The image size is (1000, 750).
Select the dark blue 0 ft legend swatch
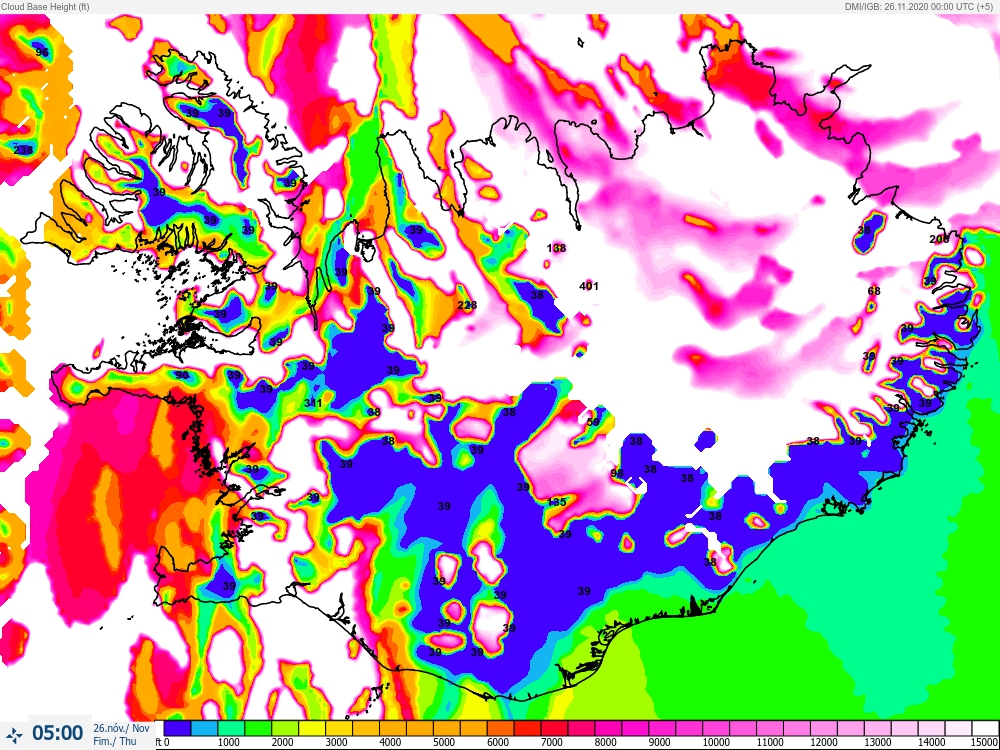177,728
